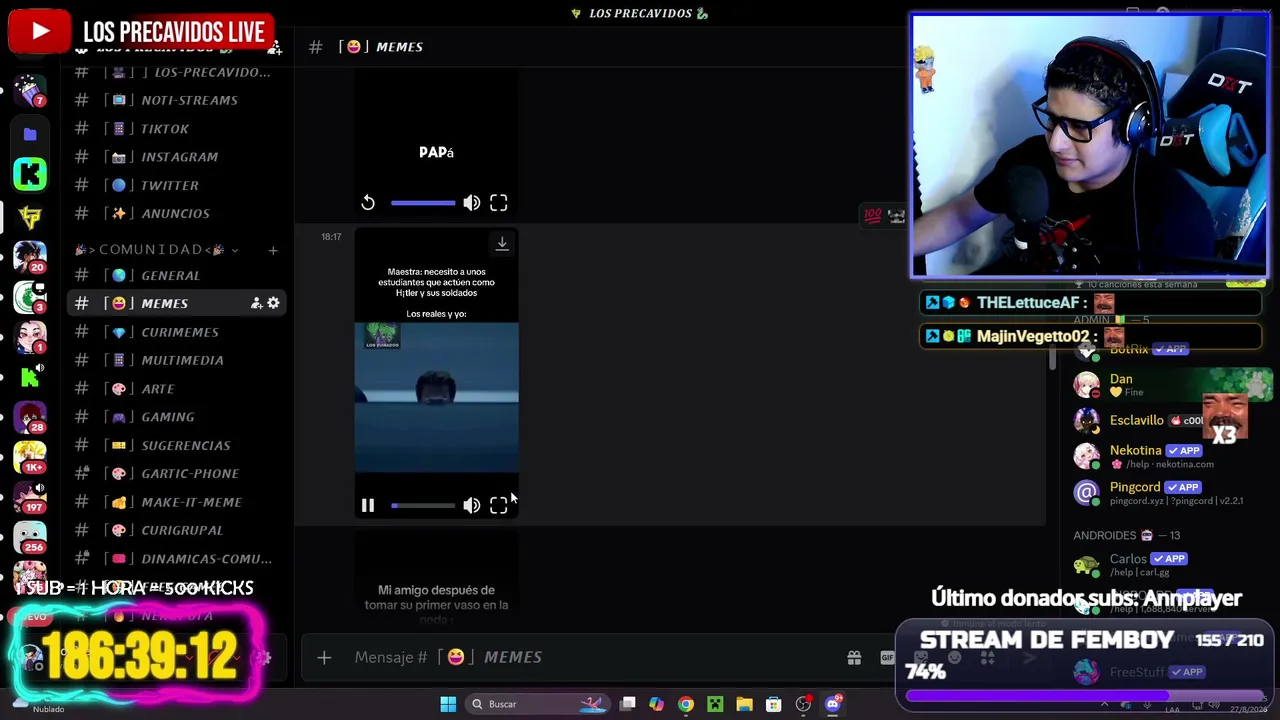The width and height of the screenshot is (1280, 720).
Task: Go to the MULTIMEDIA channel
Action: point(178,360)
